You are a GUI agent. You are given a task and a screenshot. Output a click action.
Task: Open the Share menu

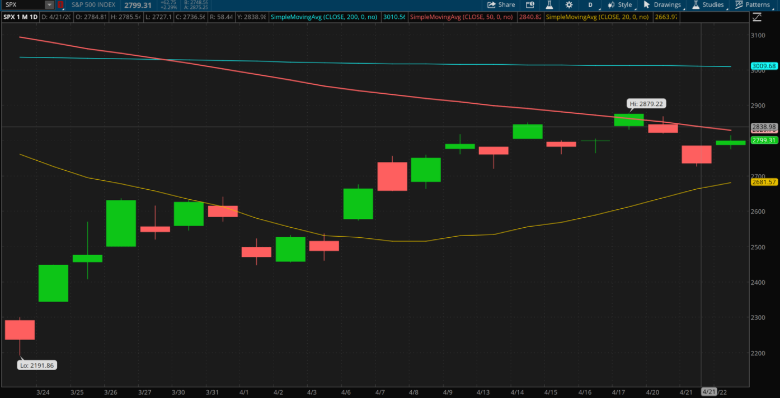(x=501, y=4)
